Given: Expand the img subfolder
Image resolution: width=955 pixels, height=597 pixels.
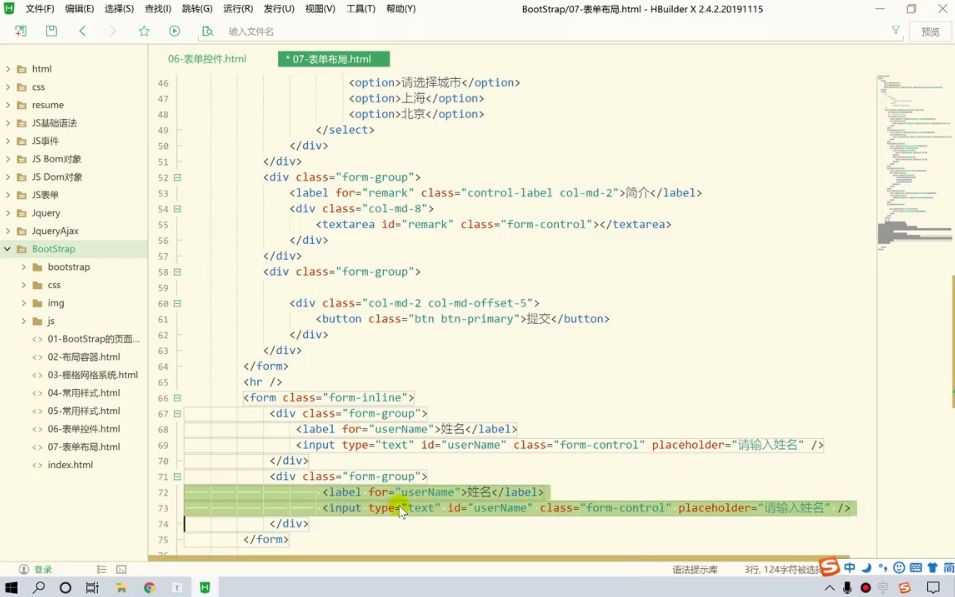Looking at the screenshot, I should click(x=24, y=303).
